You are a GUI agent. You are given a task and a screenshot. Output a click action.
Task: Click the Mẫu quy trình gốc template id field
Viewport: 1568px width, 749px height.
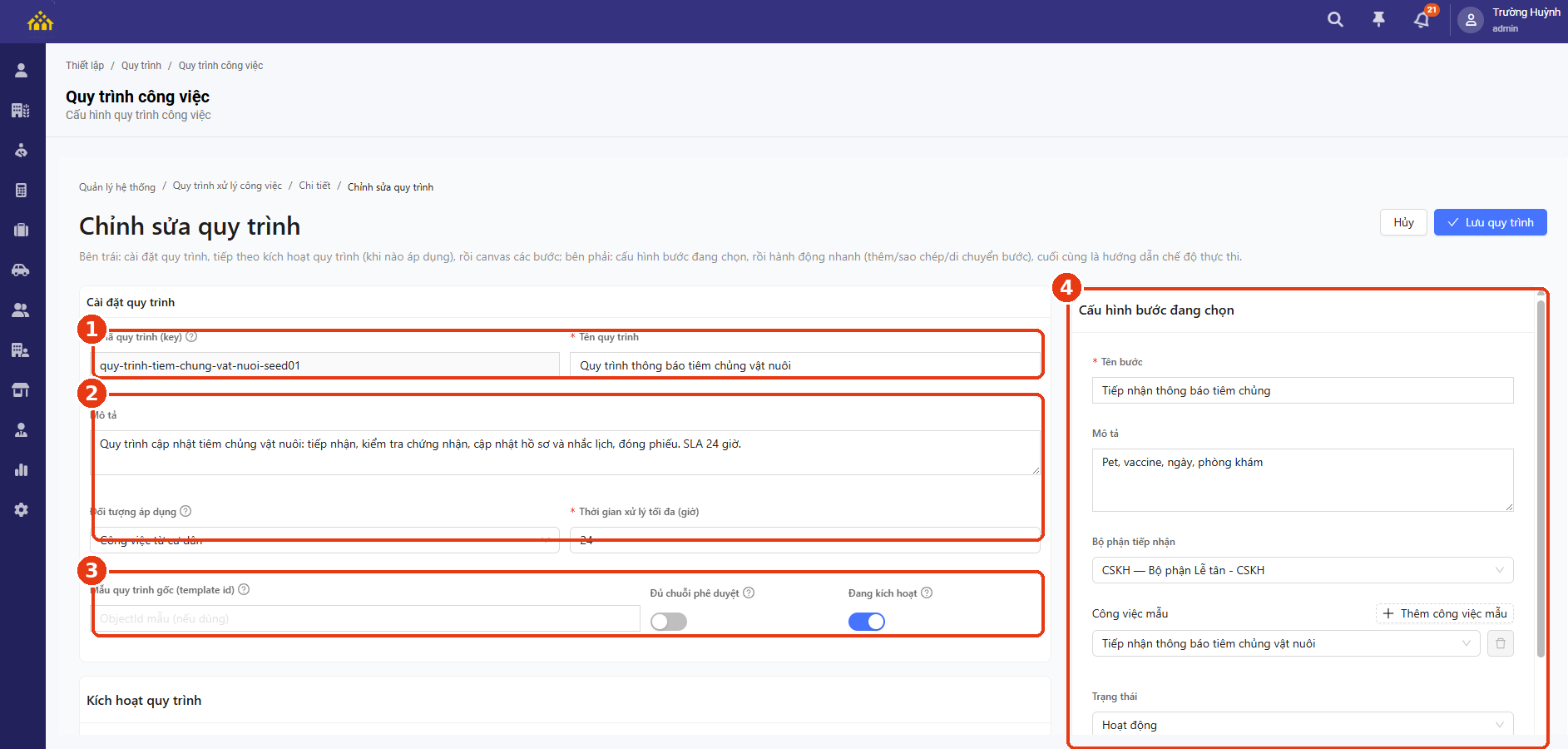(365, 618)
